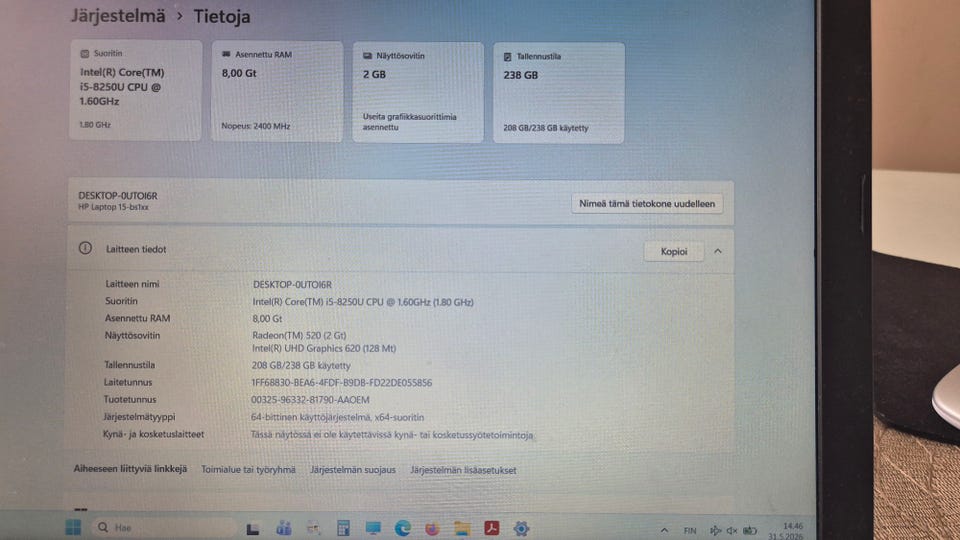Click the storage icon on Tallennustila card
This screenshot has height=540, width=960.
click(508, 57)
